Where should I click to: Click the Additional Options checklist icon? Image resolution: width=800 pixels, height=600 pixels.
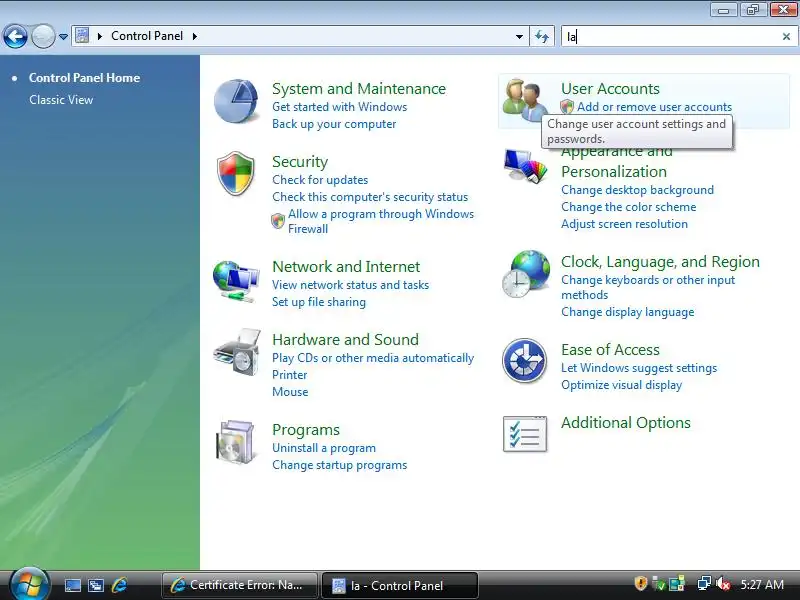coord(525,434)
